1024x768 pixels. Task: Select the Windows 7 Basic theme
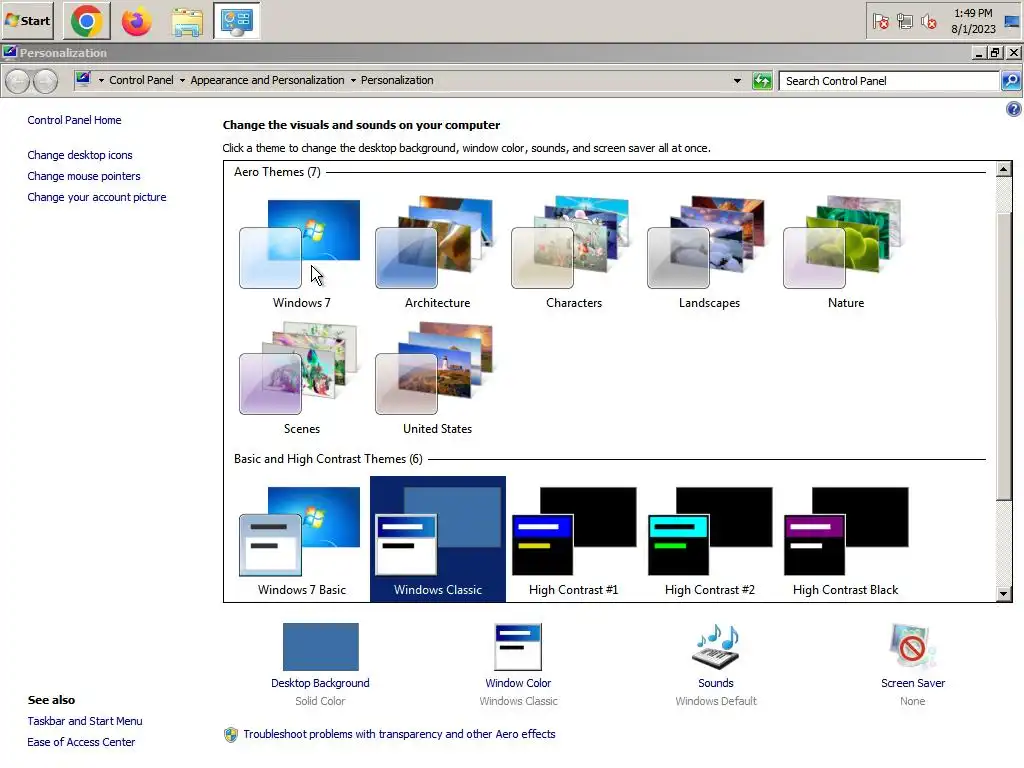pyautogui.click(x=301, y=539)
